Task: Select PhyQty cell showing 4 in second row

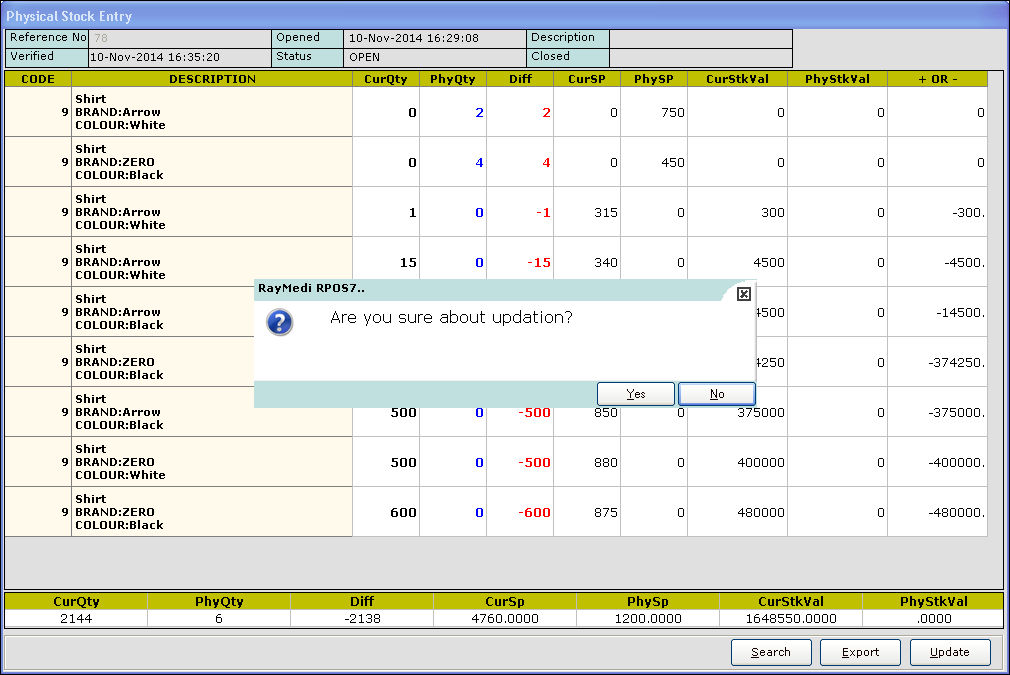Action: (453, 162)
